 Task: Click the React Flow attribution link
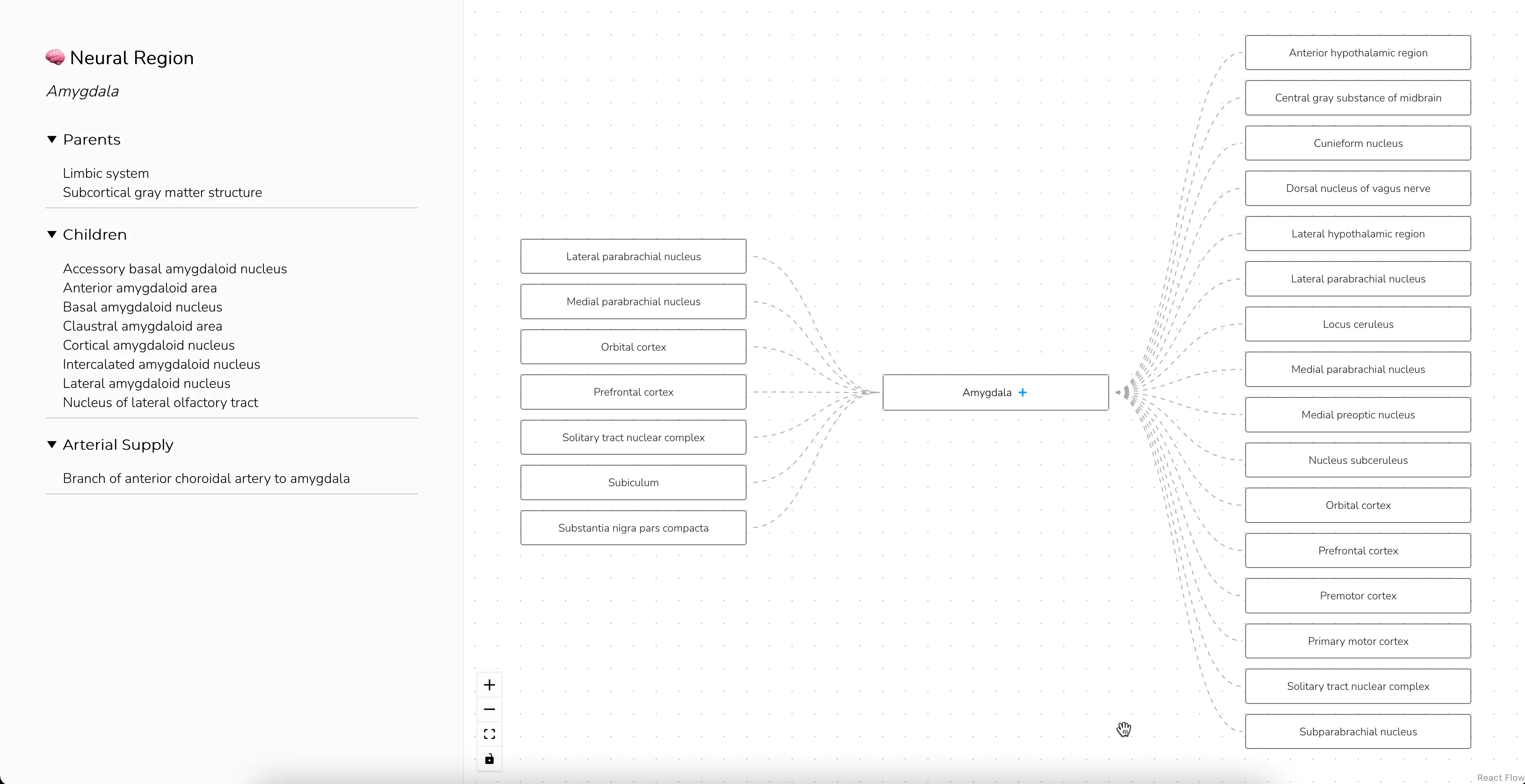tap(1500, 778)
